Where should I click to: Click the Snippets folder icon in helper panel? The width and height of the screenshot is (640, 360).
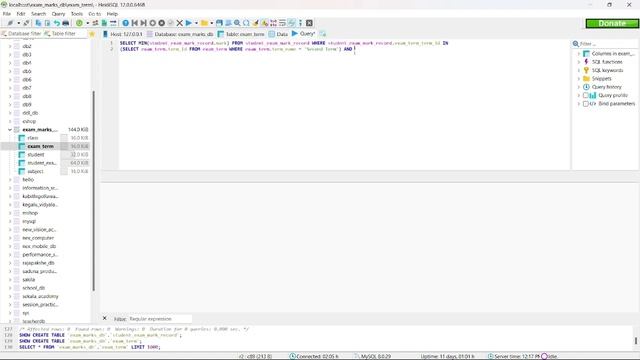(x=587, y=78)
